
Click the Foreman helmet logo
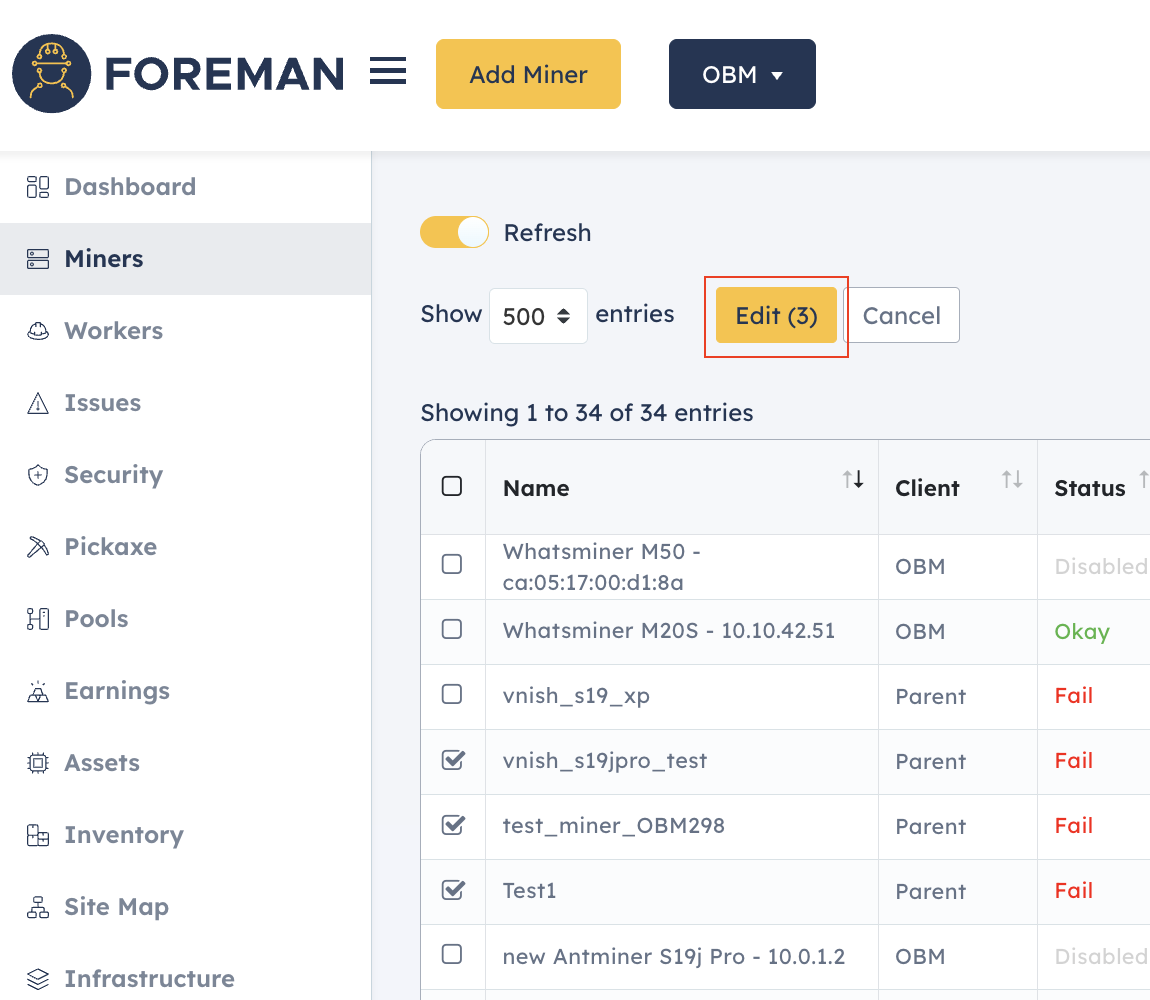click(x=51, y=73)
